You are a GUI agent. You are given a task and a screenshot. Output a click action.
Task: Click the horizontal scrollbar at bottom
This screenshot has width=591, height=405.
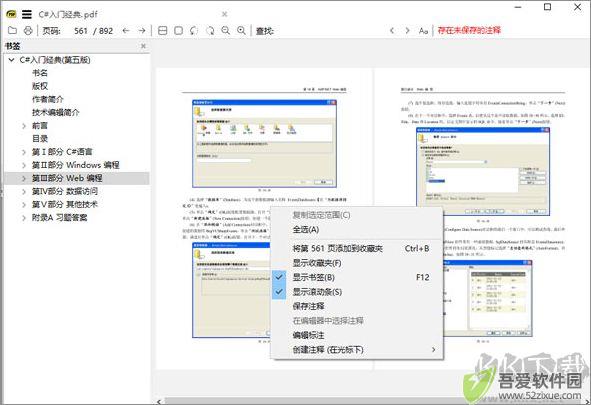tap(373, 401)
